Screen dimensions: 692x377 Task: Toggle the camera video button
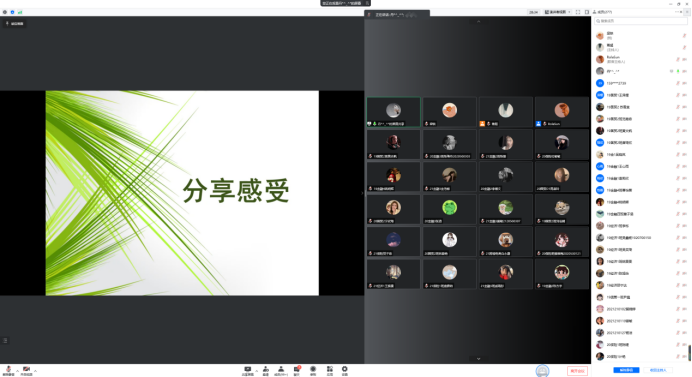[26, 370]
